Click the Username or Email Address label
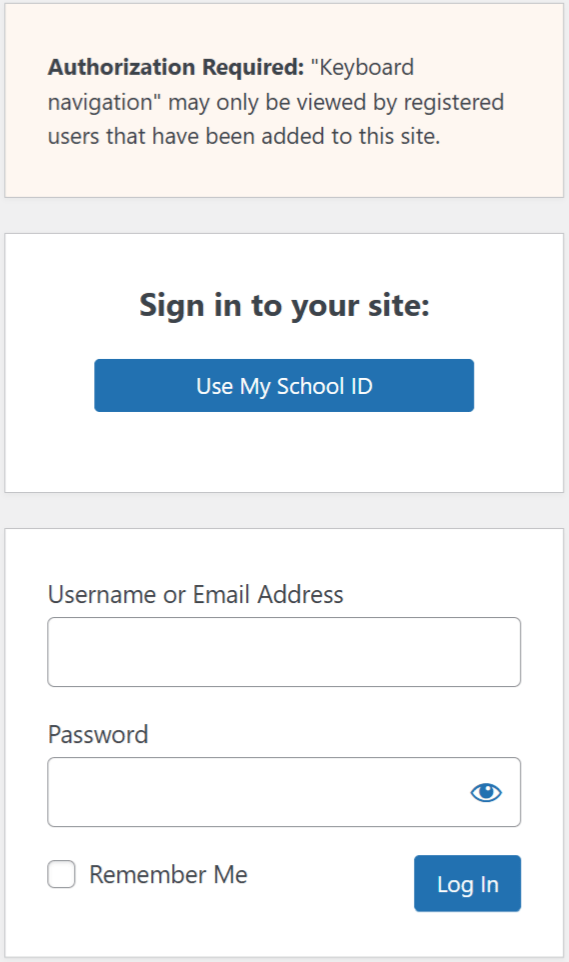Screen dimensions: 569x962 tap(196, 595)
